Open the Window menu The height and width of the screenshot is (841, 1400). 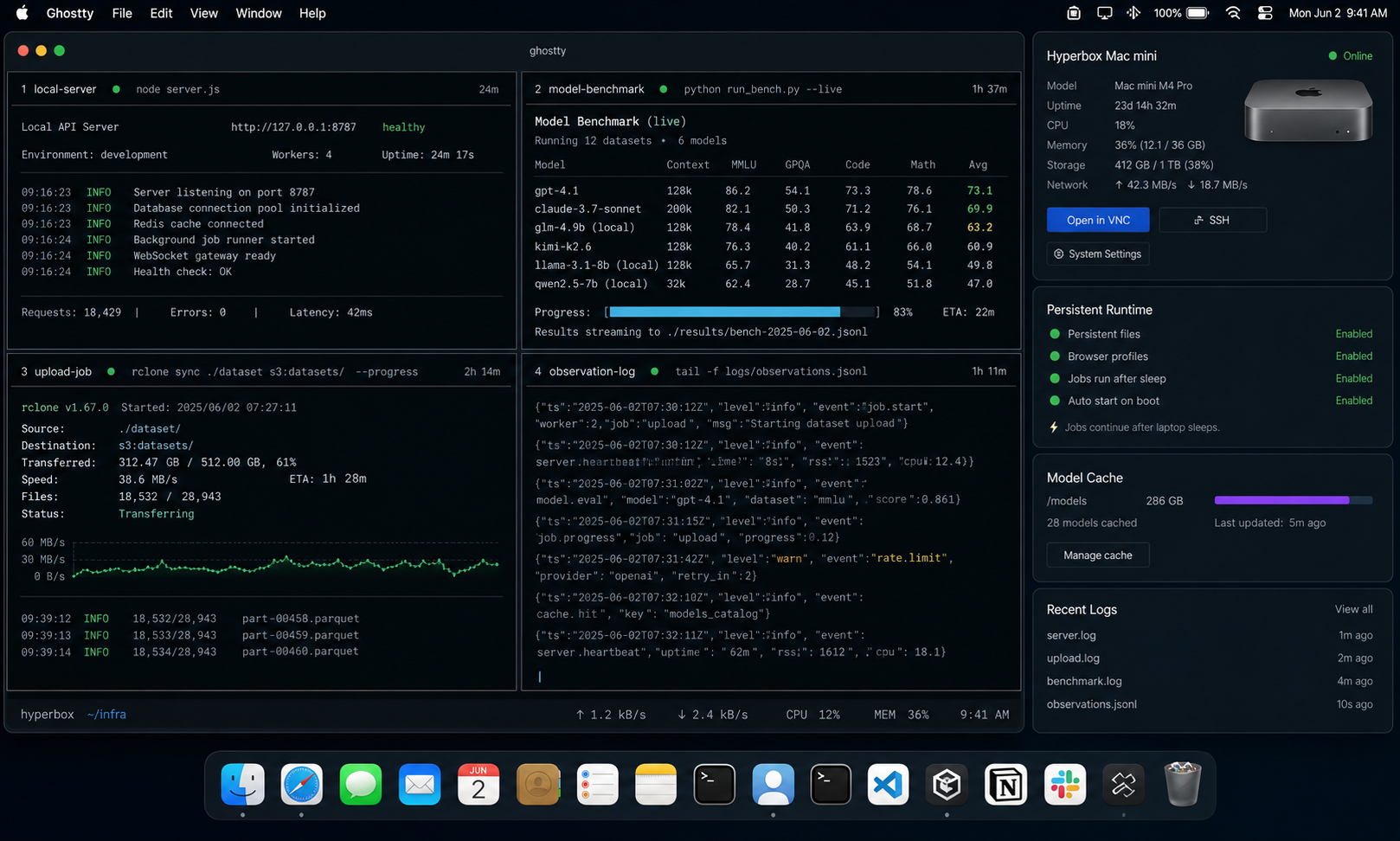[x=259, y=13]
